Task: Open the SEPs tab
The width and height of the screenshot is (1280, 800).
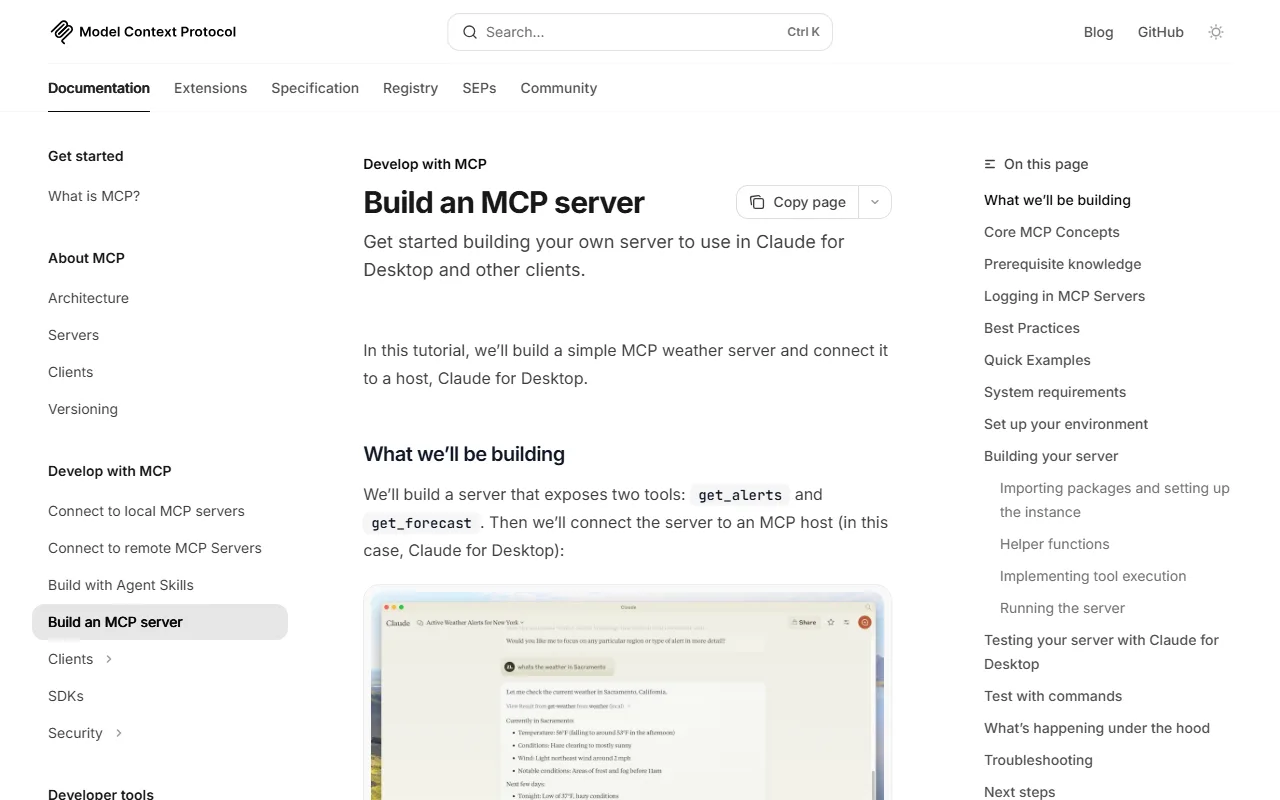Action: click(479, 88)
